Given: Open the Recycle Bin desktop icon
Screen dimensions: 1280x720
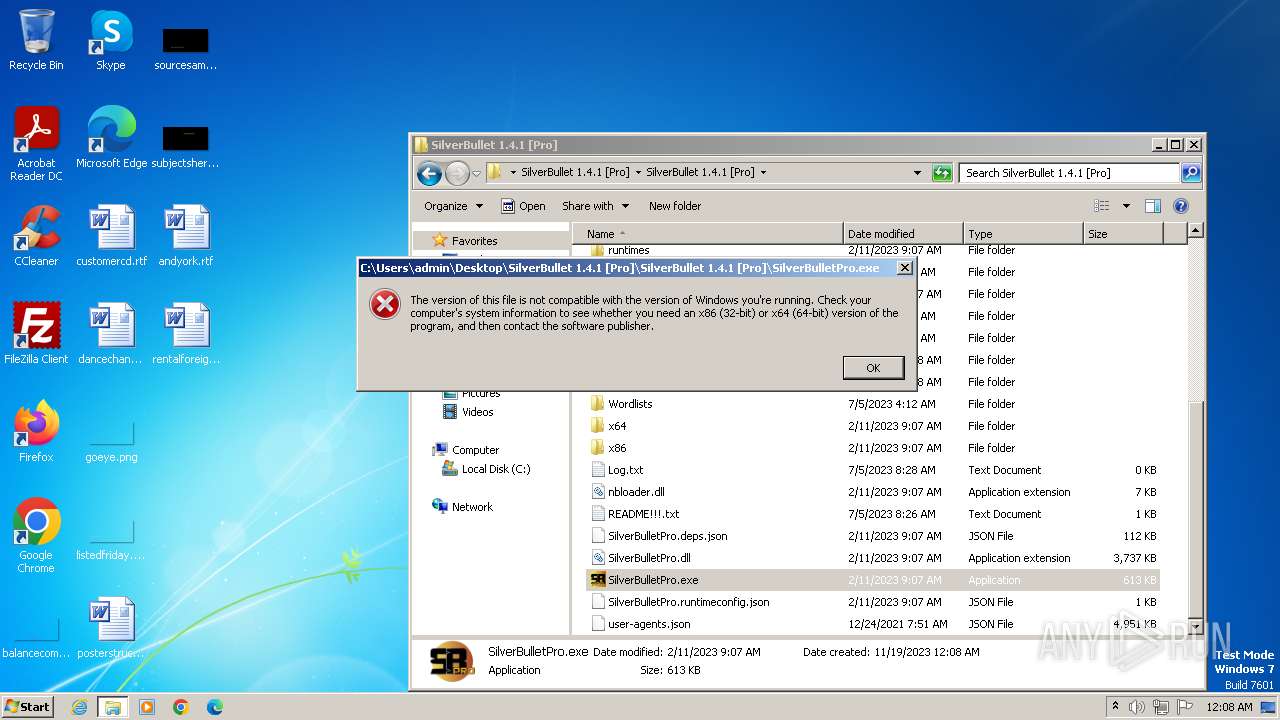Looking at the screenshot, I should (x=36, y=40).
